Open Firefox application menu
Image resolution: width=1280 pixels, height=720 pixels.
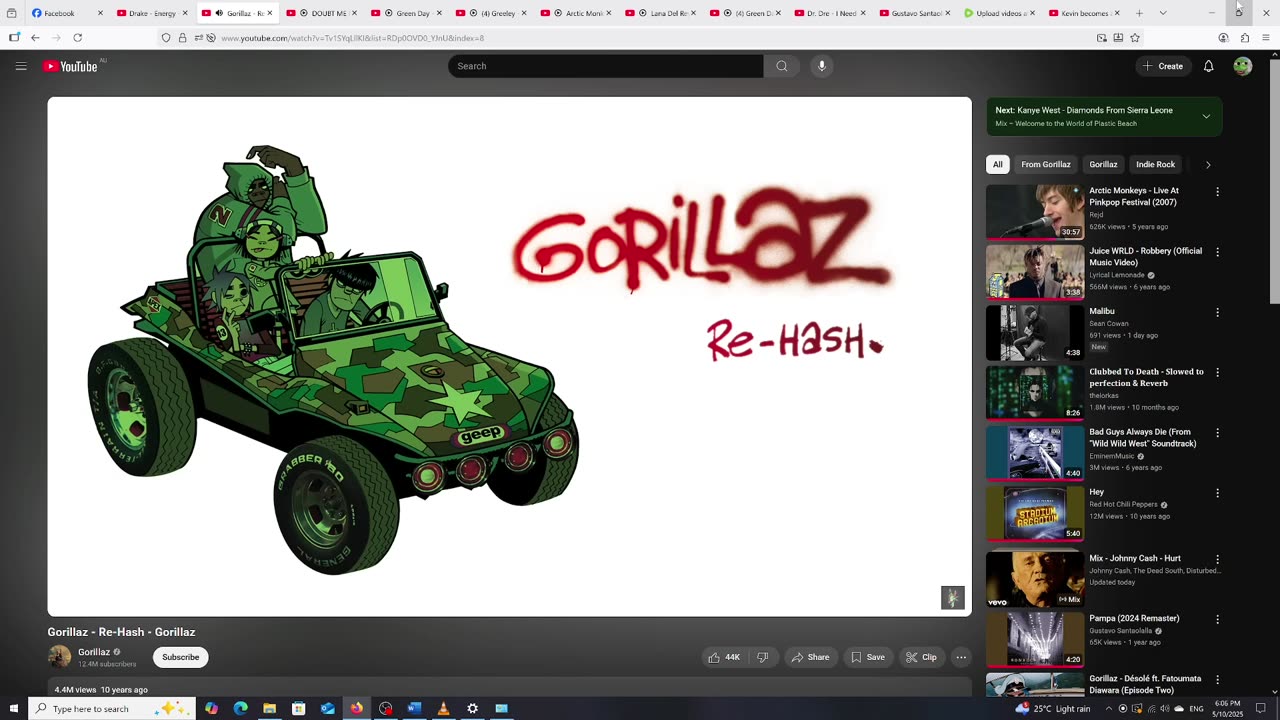(x=1266, y=38)
